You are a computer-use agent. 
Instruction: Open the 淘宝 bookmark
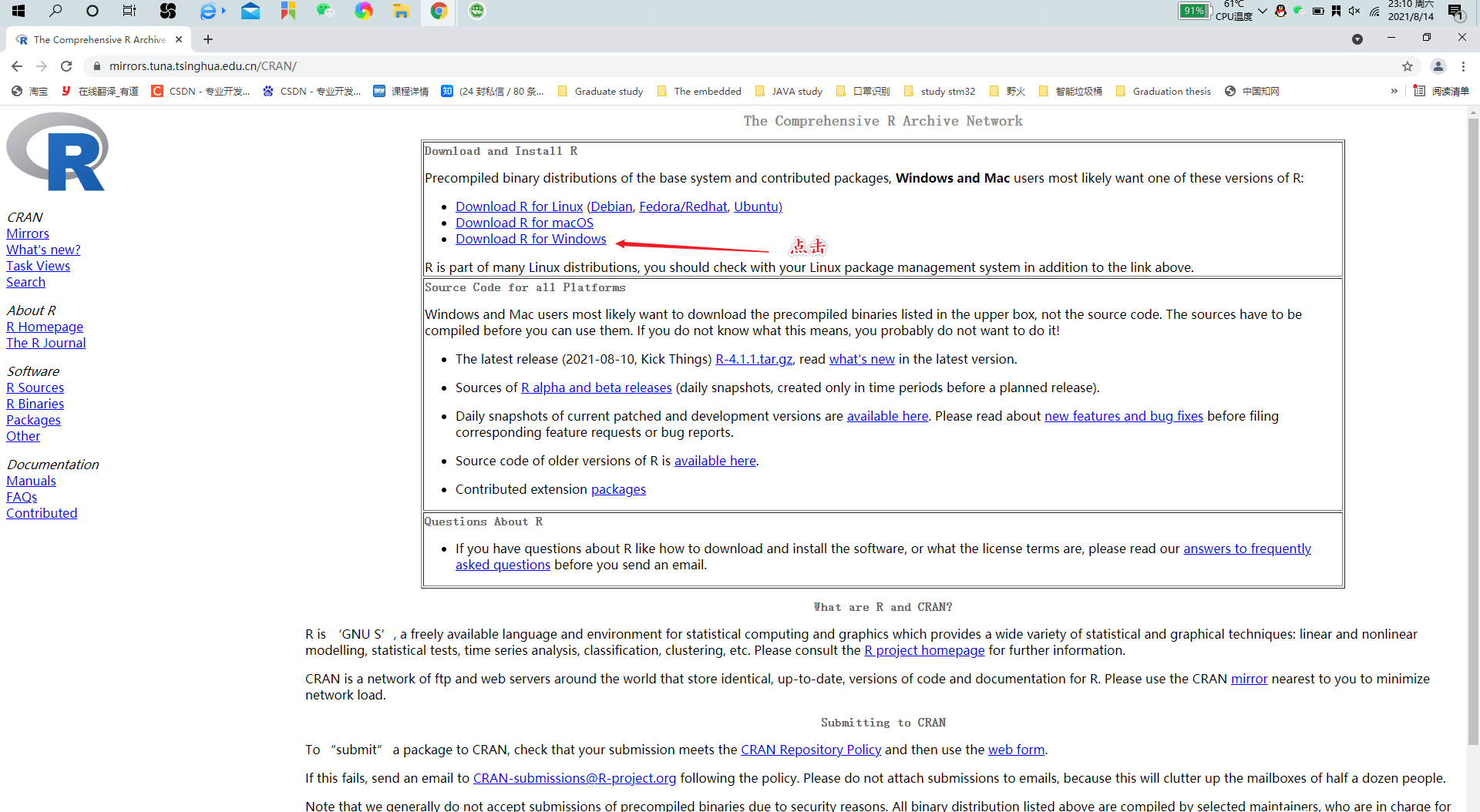pyautogui.click(x=29, y=91)
